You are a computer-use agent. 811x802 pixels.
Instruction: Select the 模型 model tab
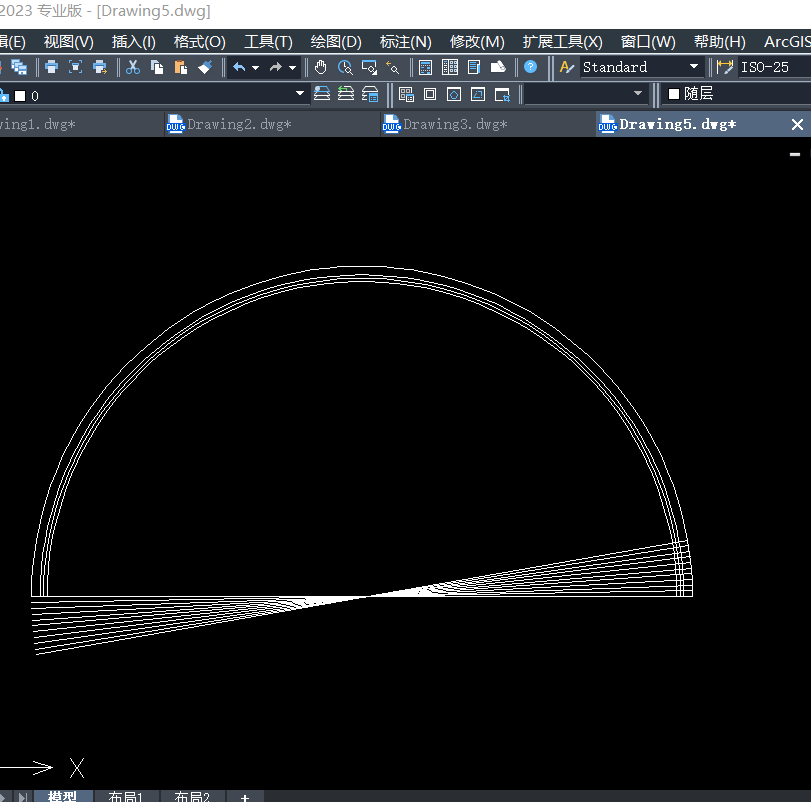(63, 796)
